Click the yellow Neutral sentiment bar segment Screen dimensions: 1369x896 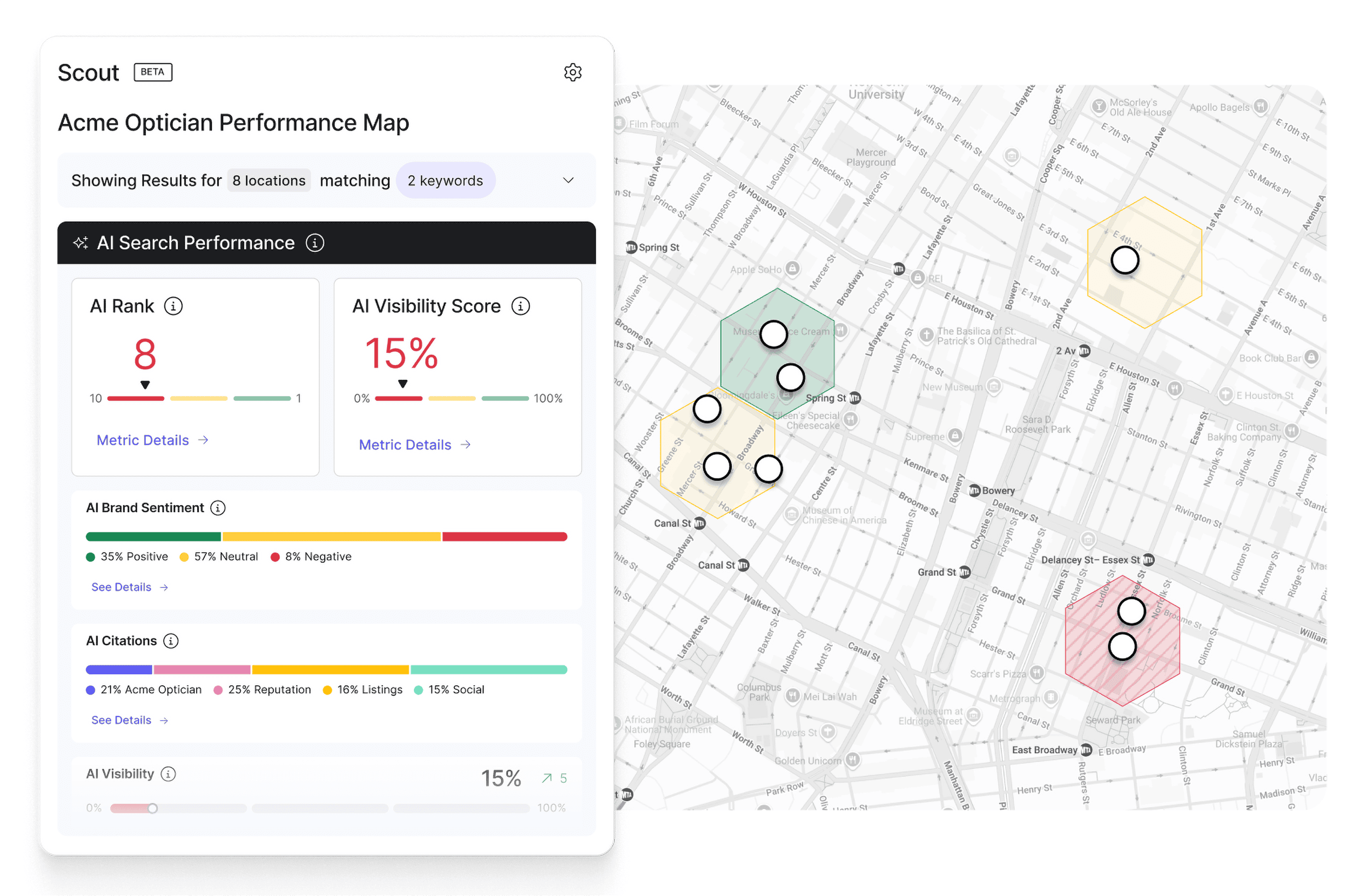(332, 537)
